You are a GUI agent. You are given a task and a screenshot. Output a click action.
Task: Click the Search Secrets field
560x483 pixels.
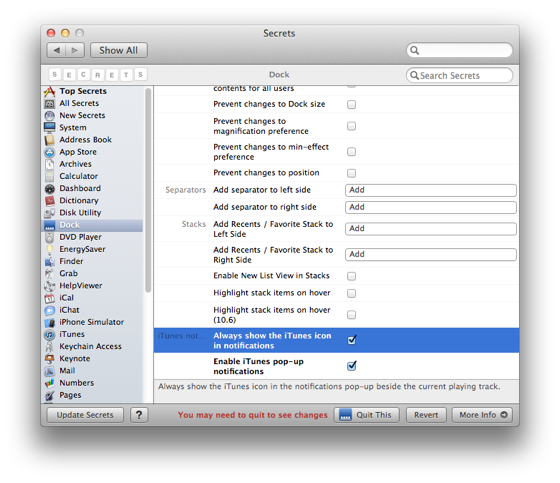[460, 75]
